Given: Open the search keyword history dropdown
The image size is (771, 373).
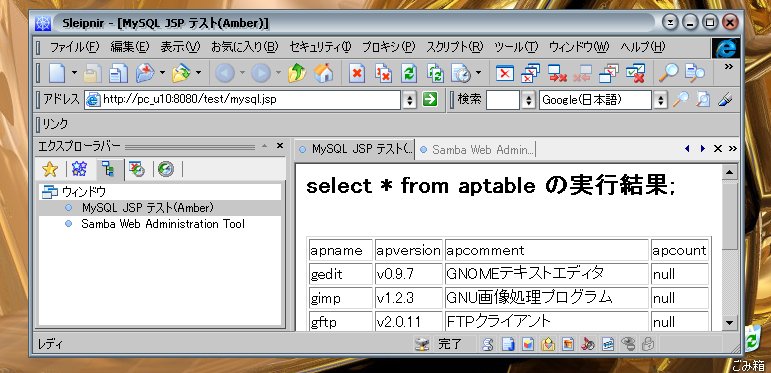Looking at the screenshot, I should coord(529,100).
